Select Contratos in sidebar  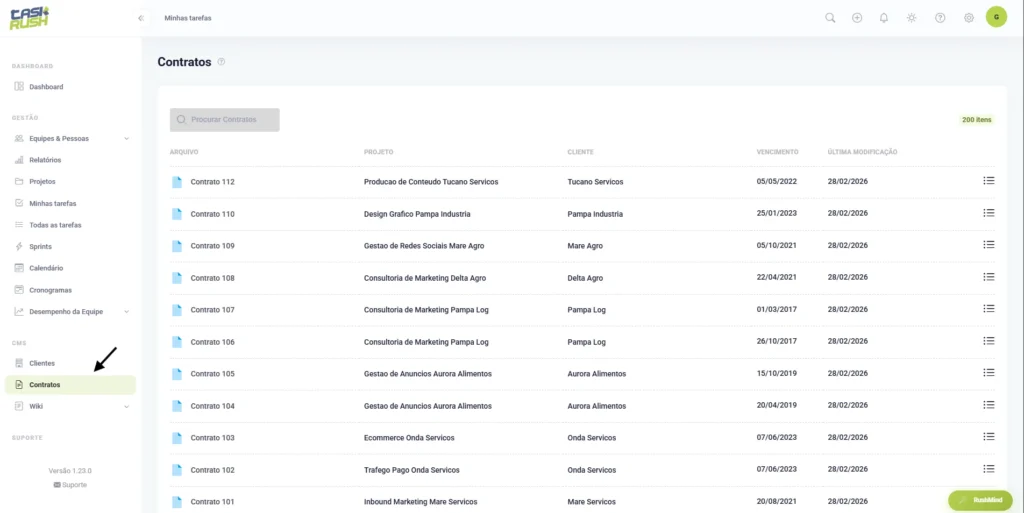[70, 385]
